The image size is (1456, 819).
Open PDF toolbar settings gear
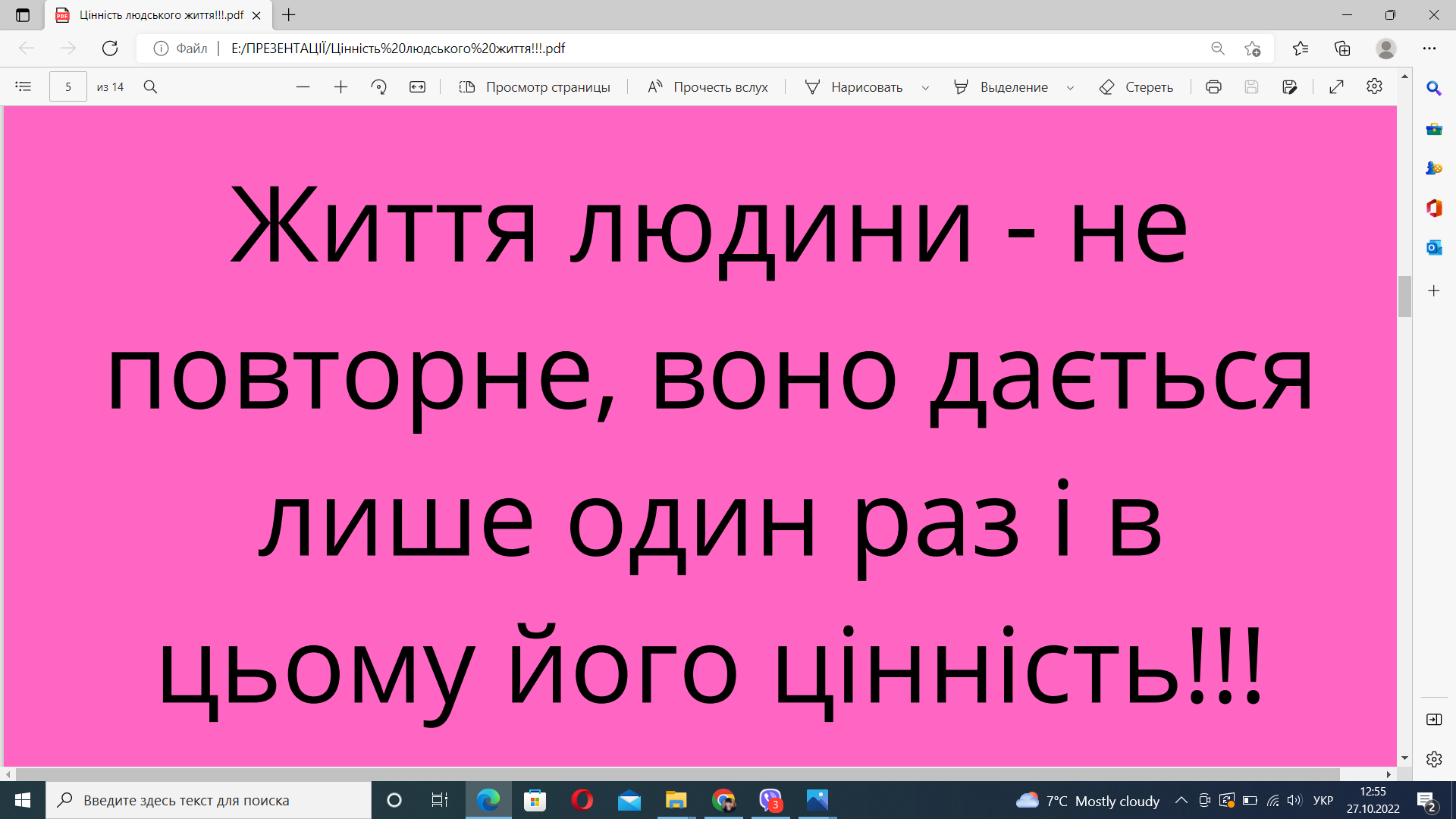tap(1374, 86)
